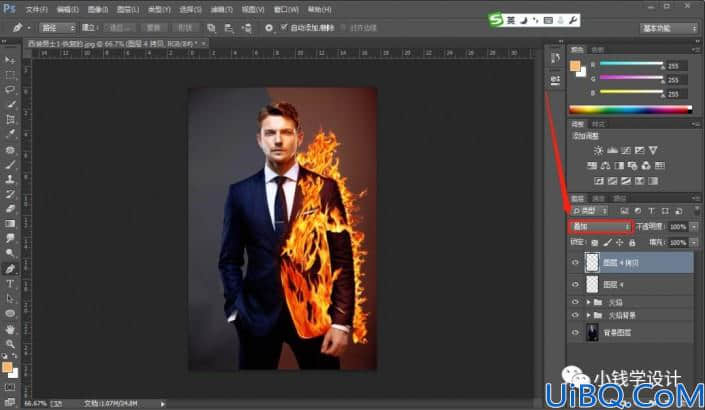Select the Pen tool in toolbox
705x410 pixels.
[10, 269]
